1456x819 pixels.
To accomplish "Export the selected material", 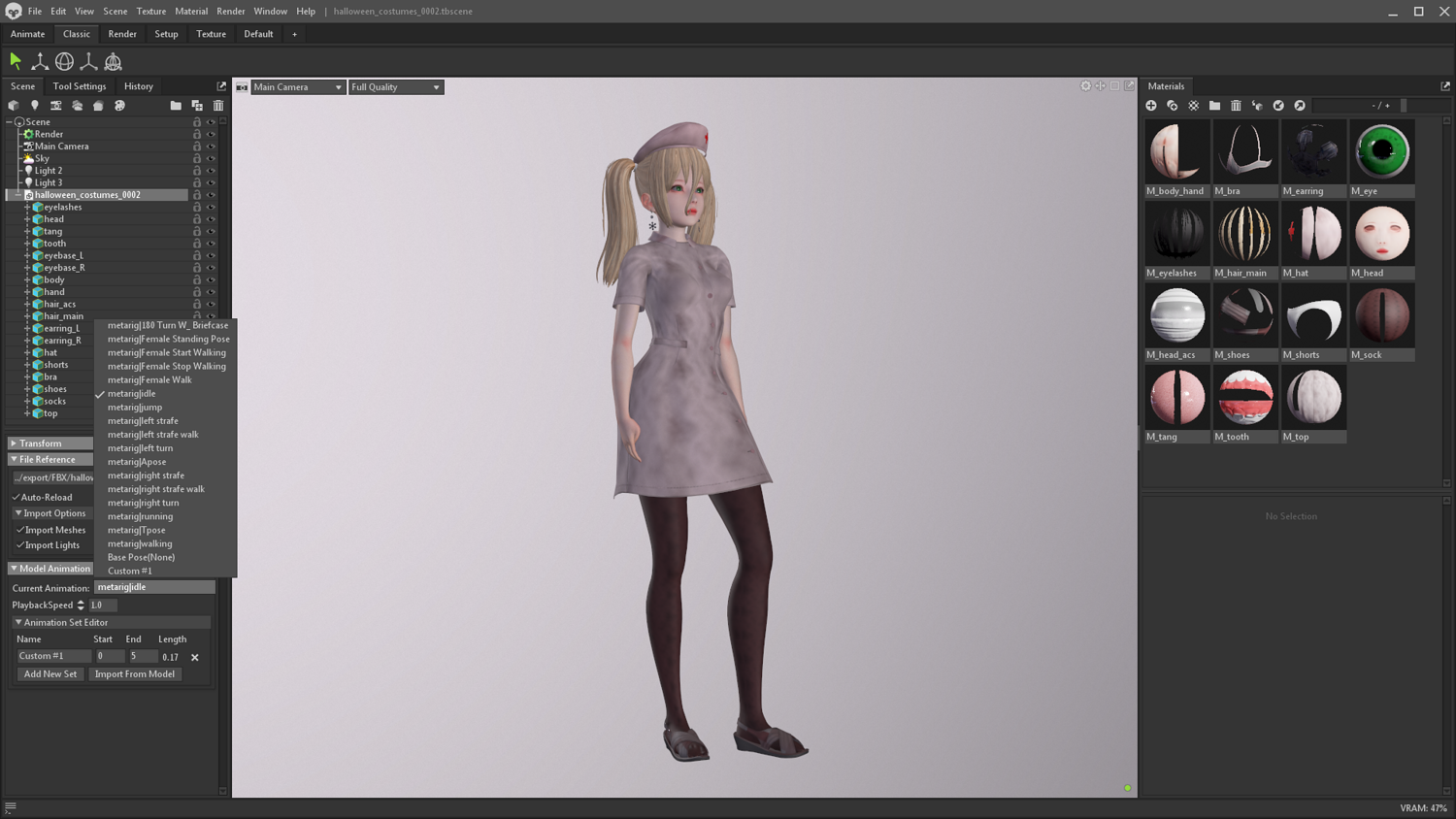I will point(1300,106).
